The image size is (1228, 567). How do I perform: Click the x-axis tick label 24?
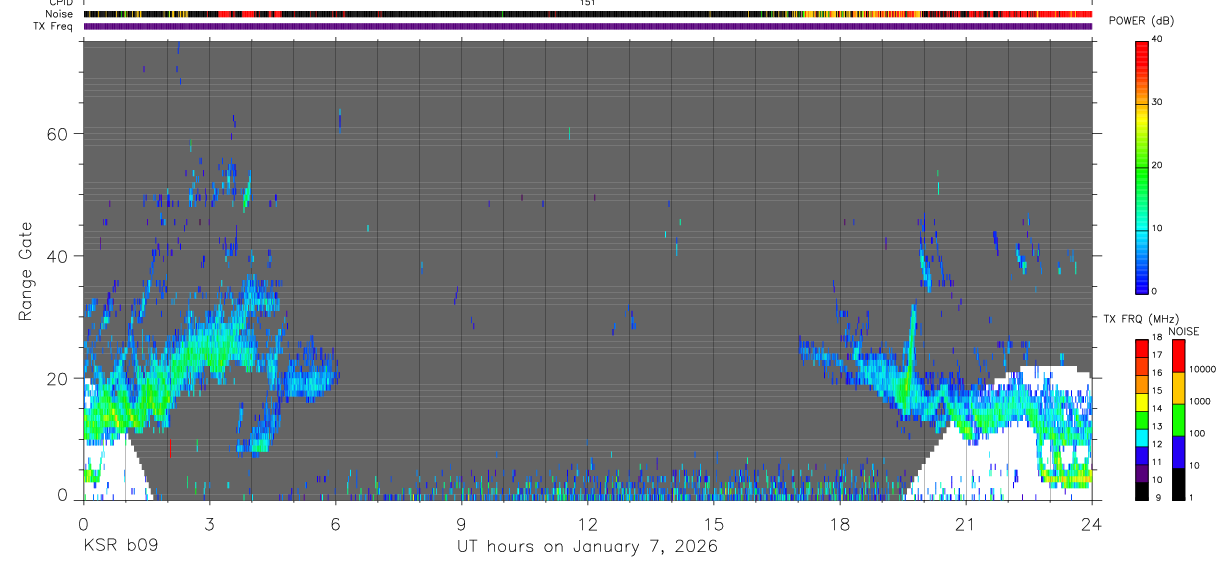point(1092,524)
